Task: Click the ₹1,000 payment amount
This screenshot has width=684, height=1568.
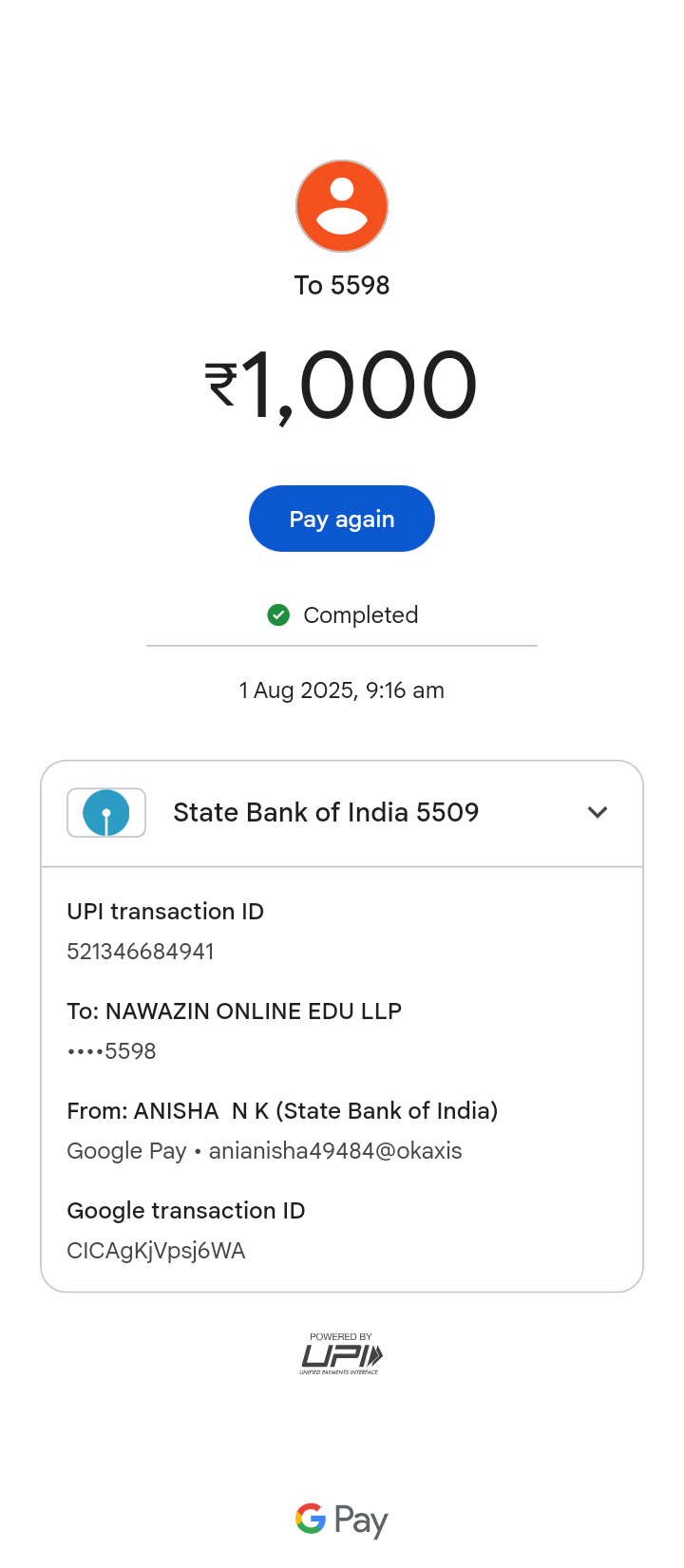Action: (342, 386)
